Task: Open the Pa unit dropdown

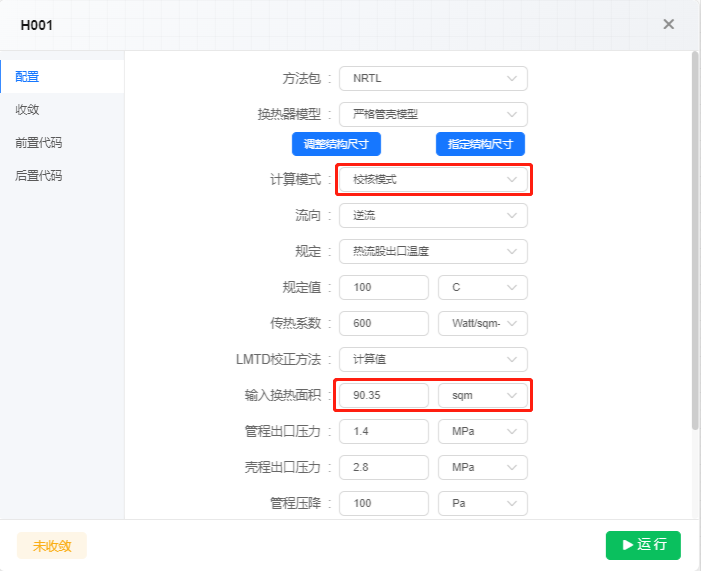Action: click(x=483, y=503)
